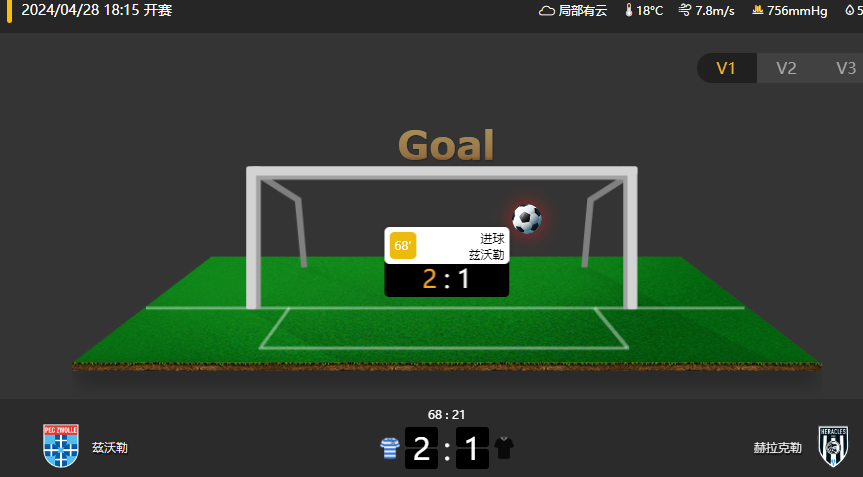The height and width of the screenshot is (477, 863).
Task: Click the black away jersey icon
Action: pyautogui.click(x=504, y=448)
